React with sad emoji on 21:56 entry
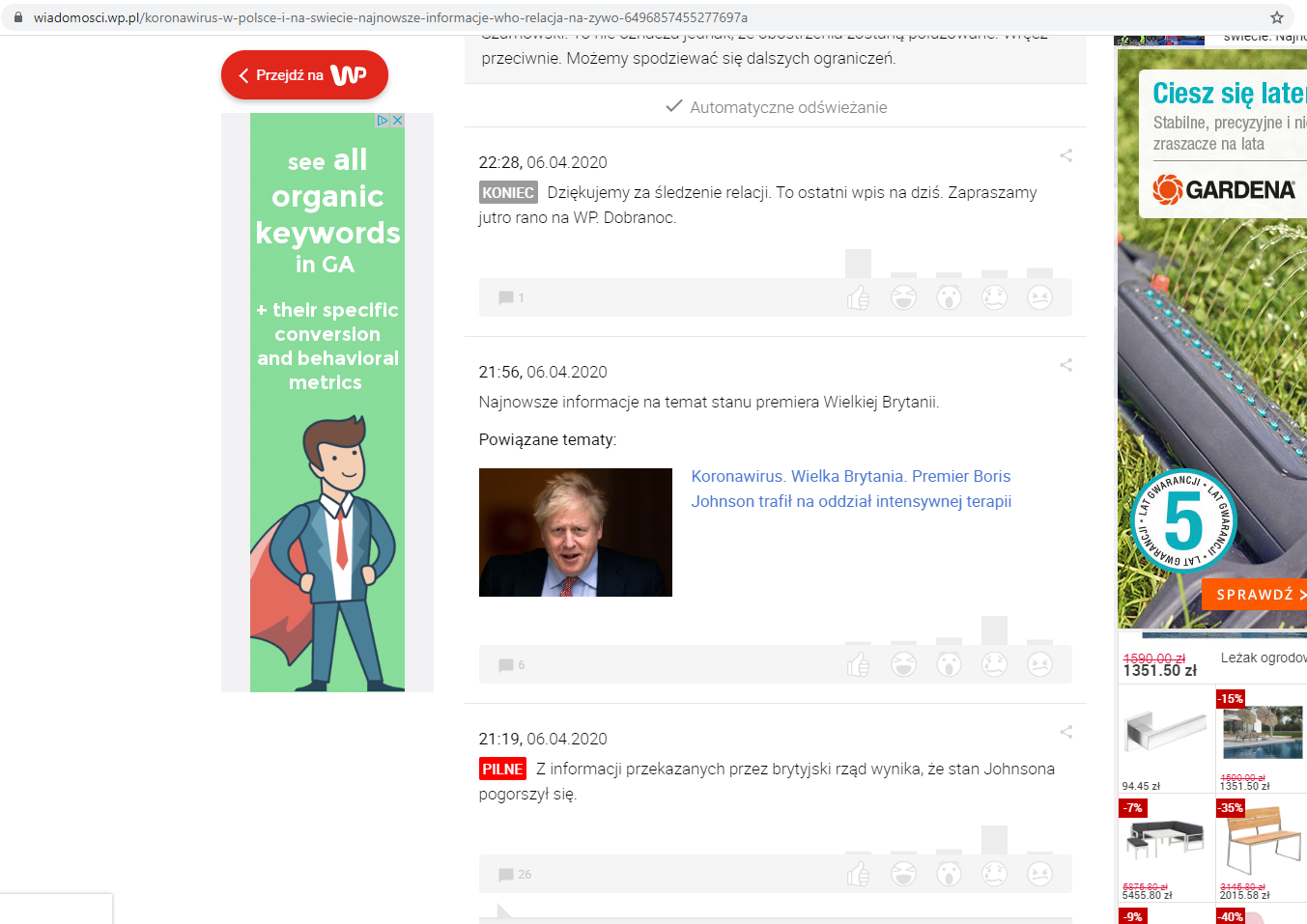Screen dimensions: 1307x924 (x=994, y=664)
